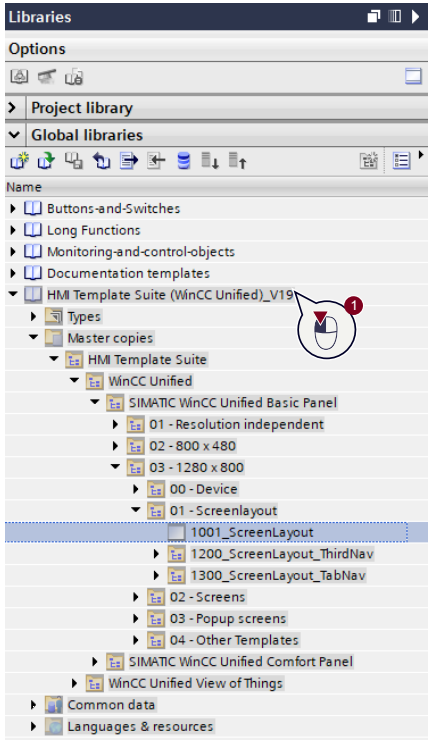This screenshot has width=430, height=743.
Task: Click the Languages & resources globe icon
Action: [x=54, y=726]
